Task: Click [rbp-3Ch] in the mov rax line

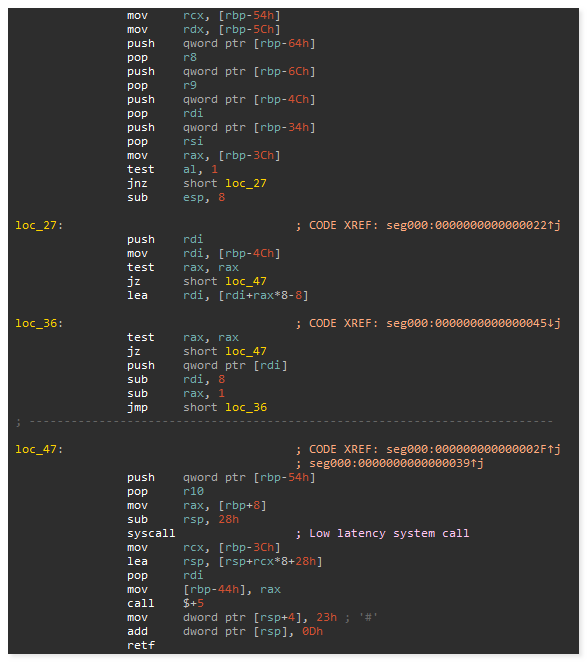Action: 249,155
